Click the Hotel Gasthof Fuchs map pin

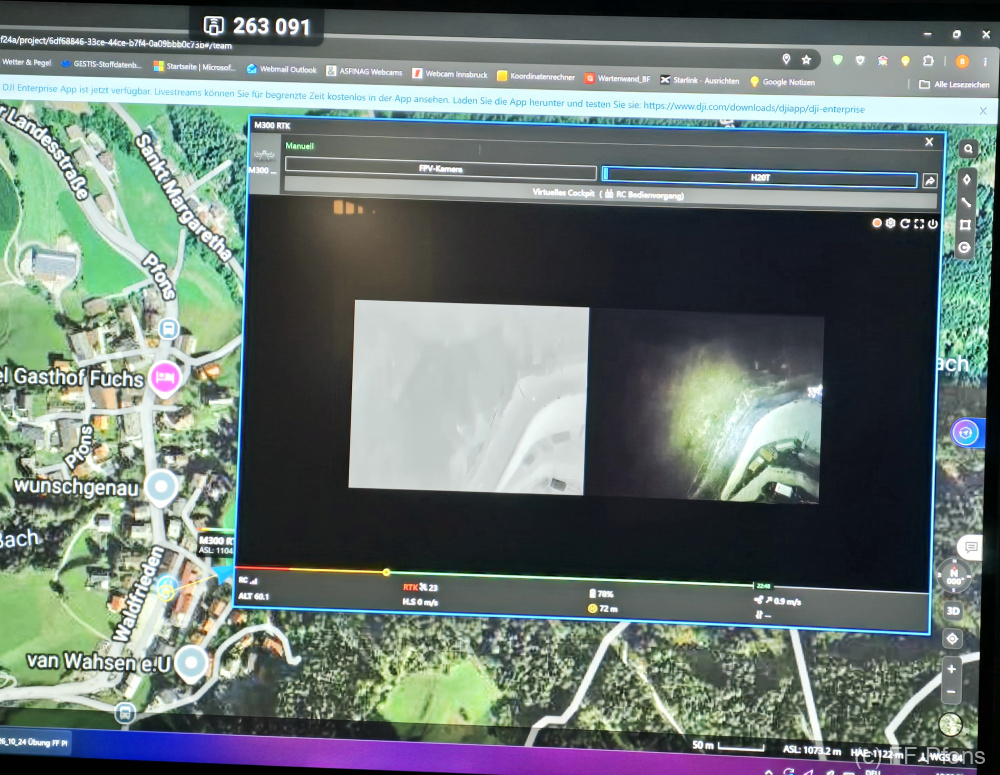(165, 378)
